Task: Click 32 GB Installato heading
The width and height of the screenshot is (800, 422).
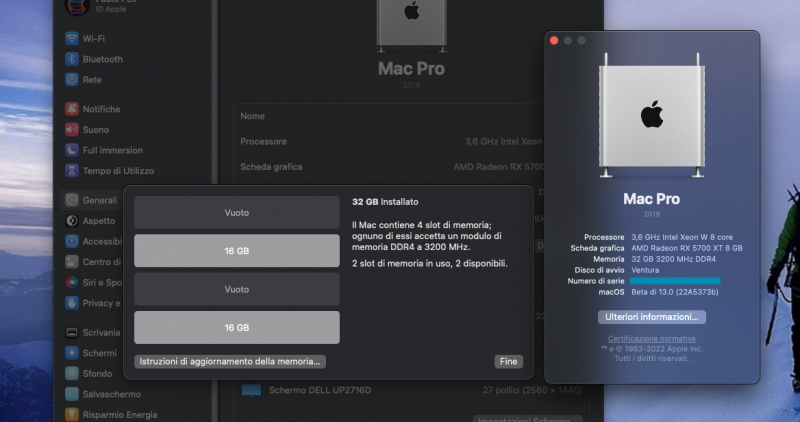Action: coord(385,202)
